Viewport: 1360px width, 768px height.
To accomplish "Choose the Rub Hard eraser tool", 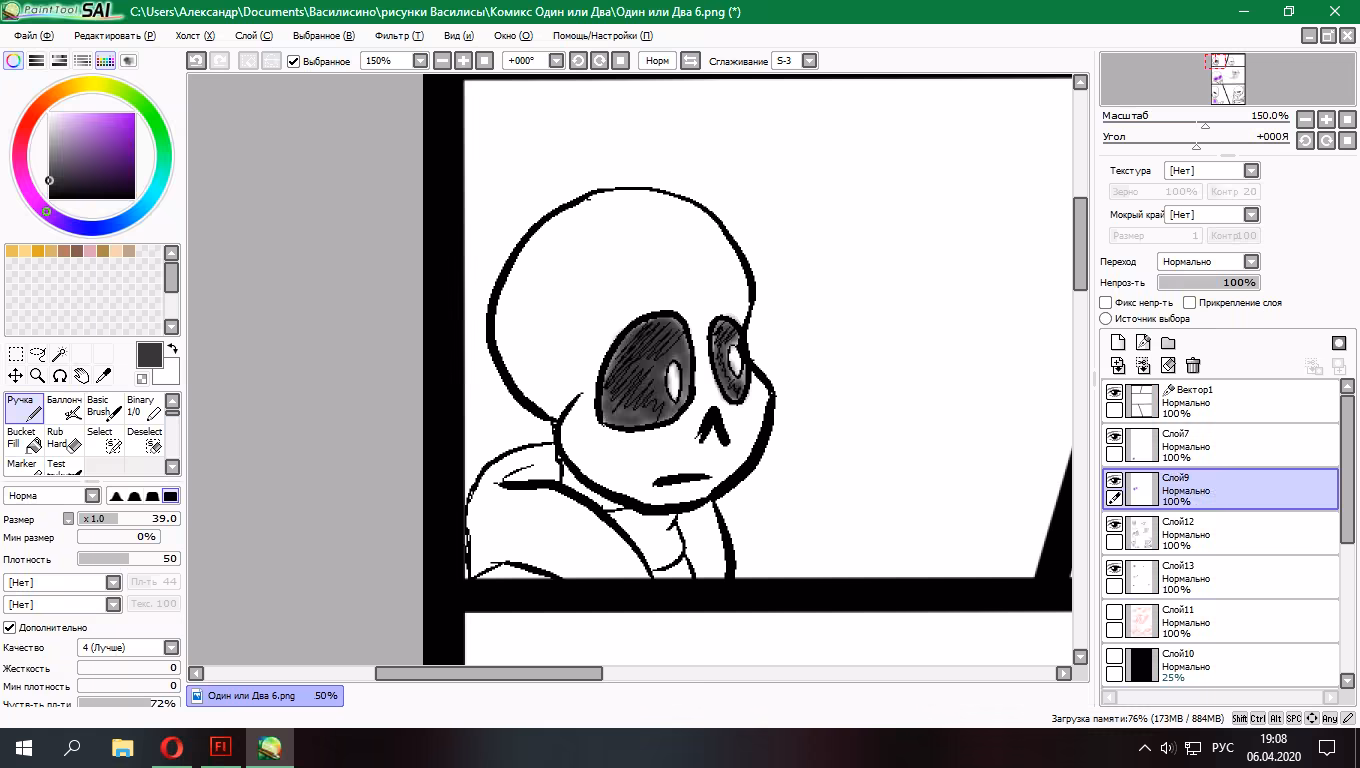I will pos(64,440).
